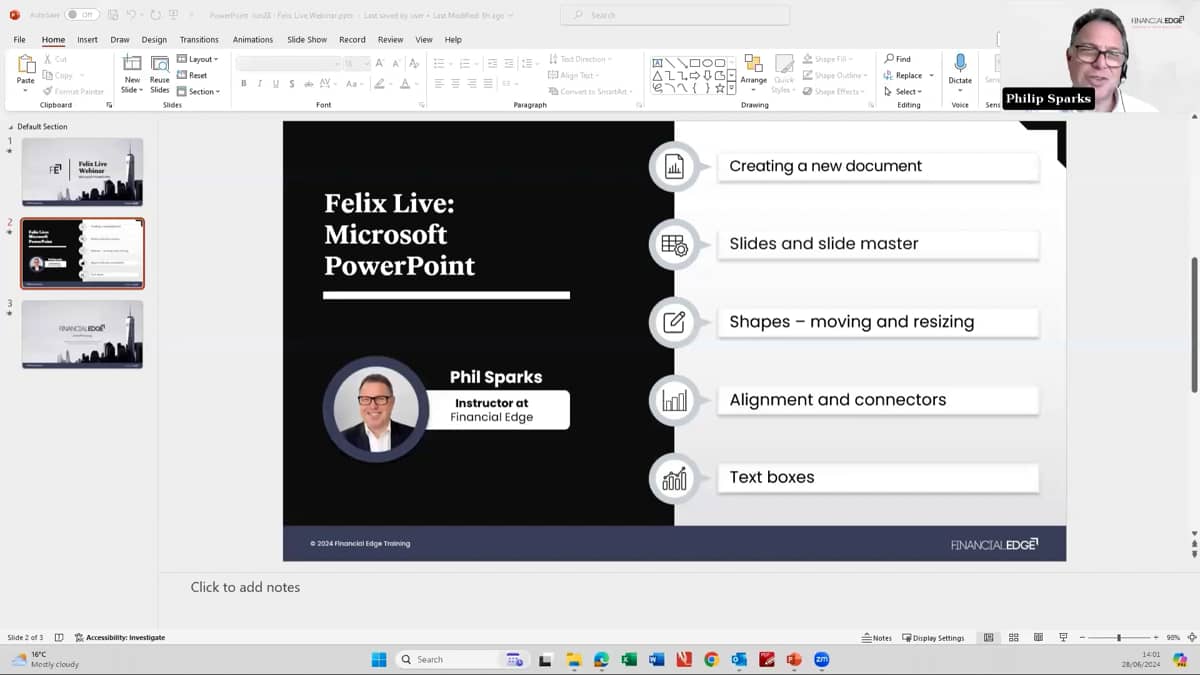Viewport: 1200px width, 675px height.
Task: Toggle the Notes pane in status bar
Action: [x=877, y=638]
